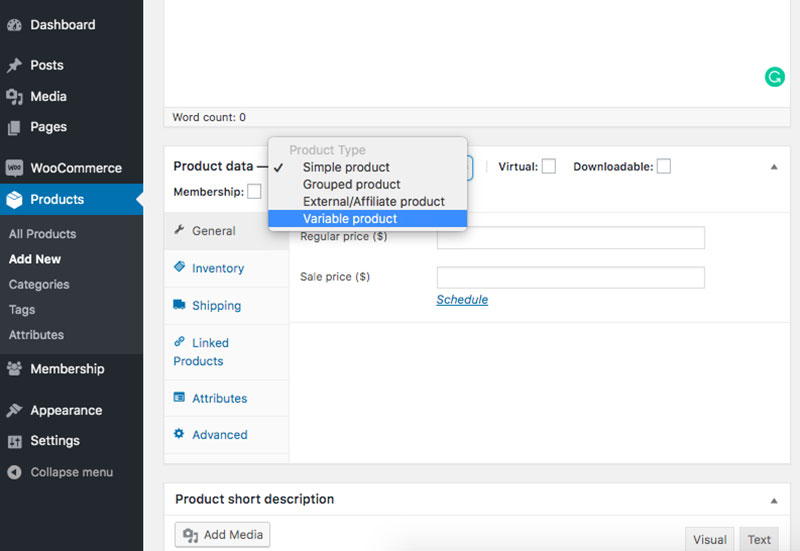Open the Dashboard menu
The image size is (800, 551).
tap(71, 24)
